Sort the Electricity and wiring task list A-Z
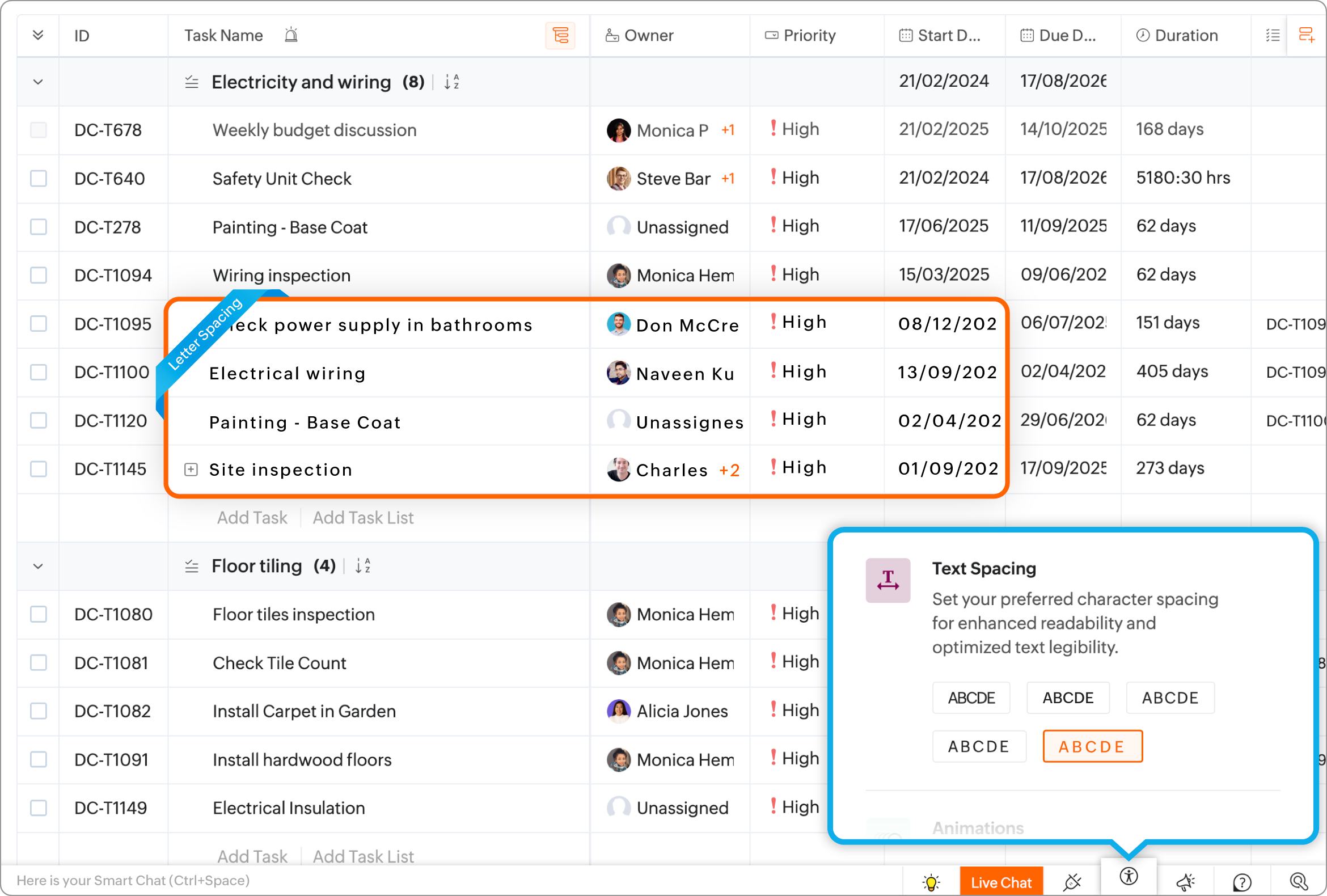1327x896 pixels. pyautogui.click(x=451, y=82)
